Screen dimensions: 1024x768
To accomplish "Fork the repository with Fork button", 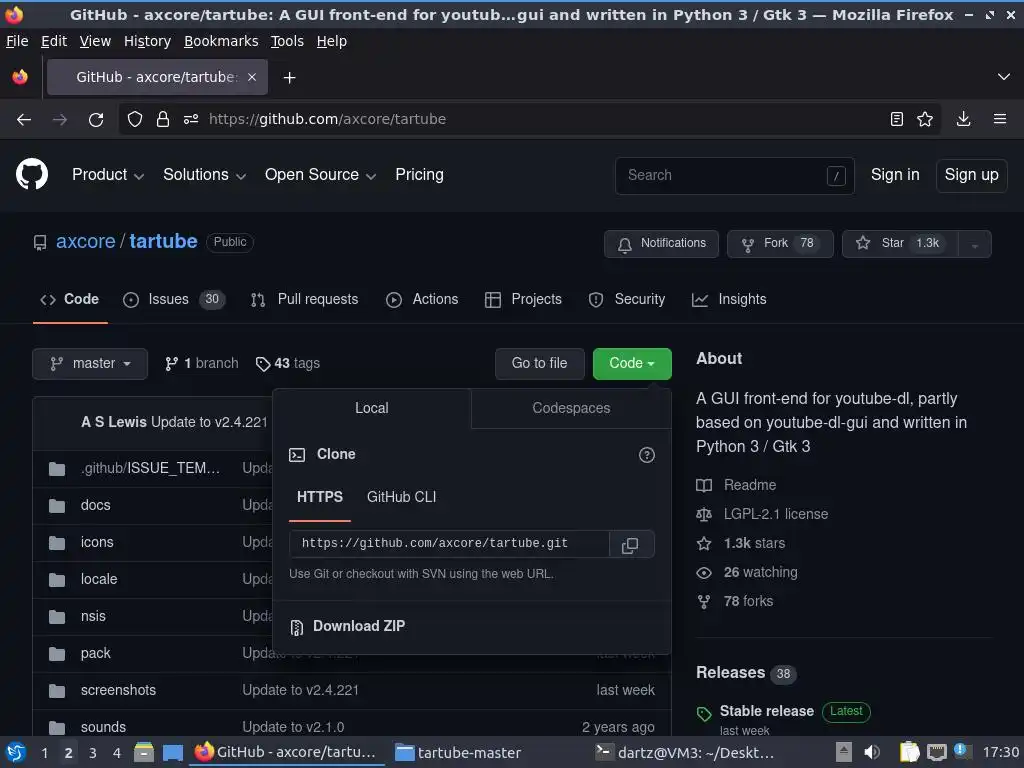I will 780,244.
